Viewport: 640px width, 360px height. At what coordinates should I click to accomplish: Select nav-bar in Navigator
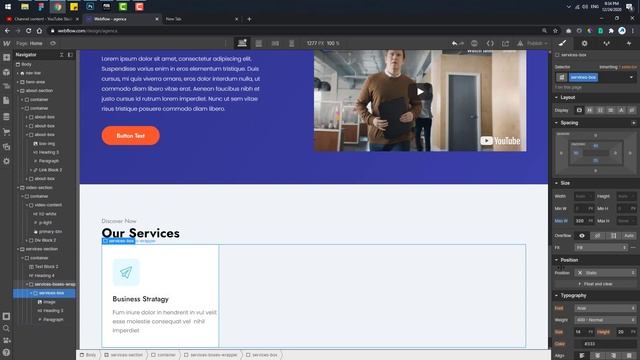[x=33, y=73]
